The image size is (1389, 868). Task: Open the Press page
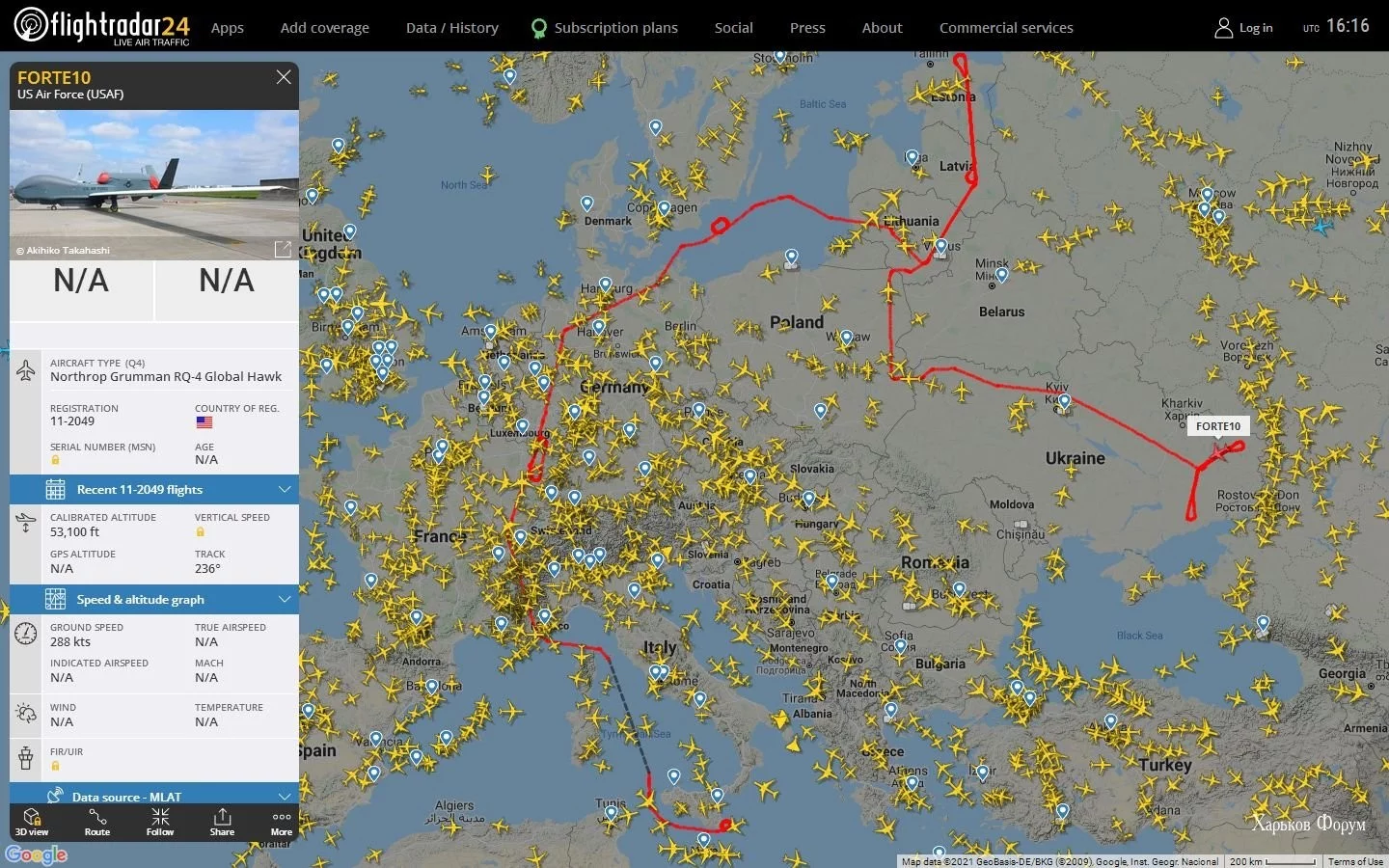pyautogui.click(x=807, y=28)
